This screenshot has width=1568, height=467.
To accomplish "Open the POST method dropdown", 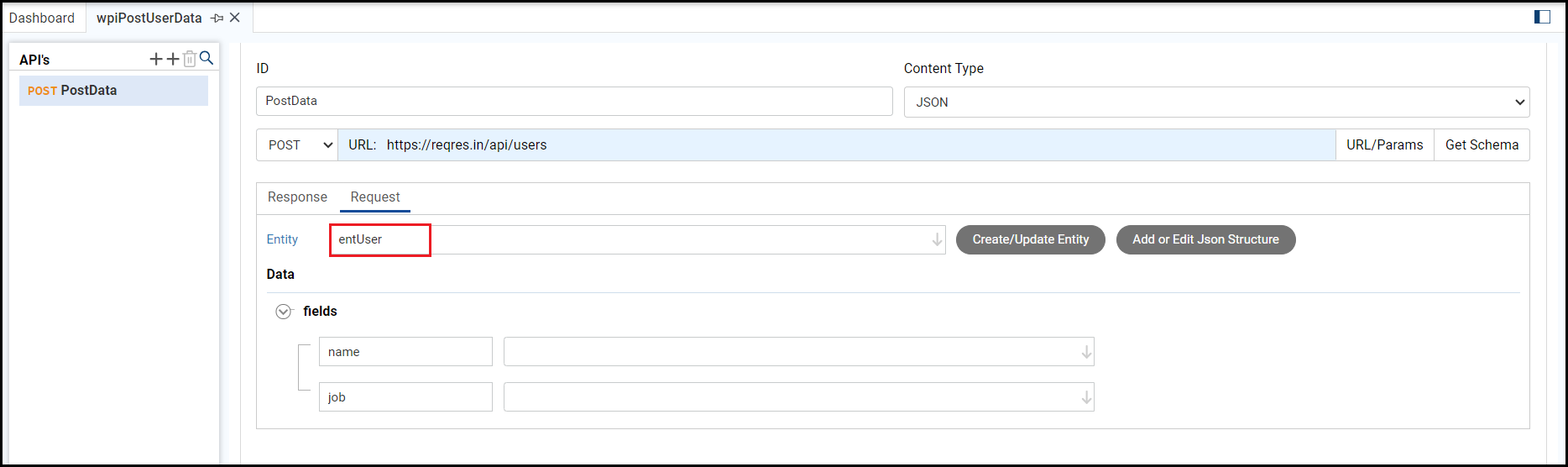I will tap(297, 144).
